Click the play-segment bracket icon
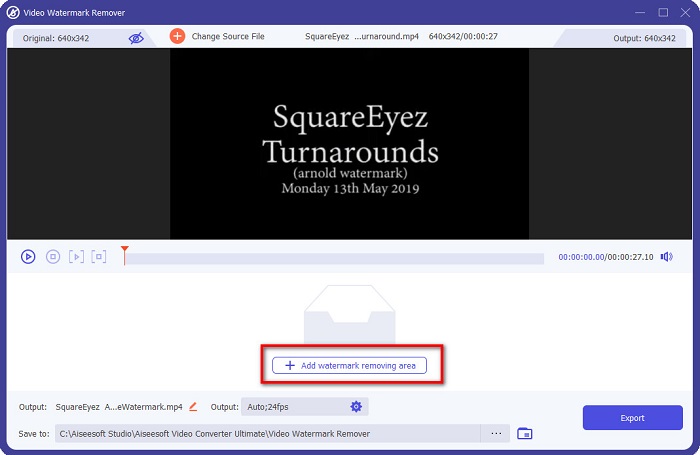This screenshot has width=700, height=455. [76, 257]
